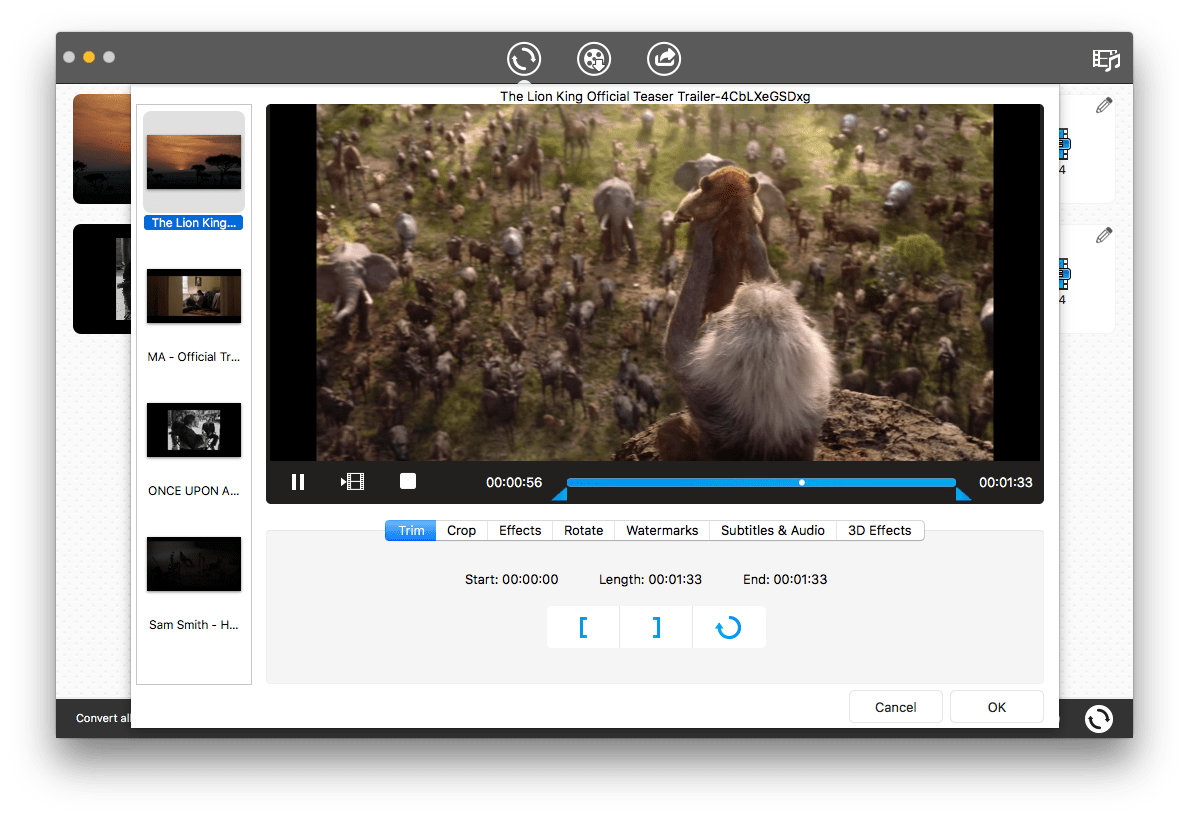Stop the video playback
The width and height of the screenshot is (1189, 818).
(x=408, y=481)
